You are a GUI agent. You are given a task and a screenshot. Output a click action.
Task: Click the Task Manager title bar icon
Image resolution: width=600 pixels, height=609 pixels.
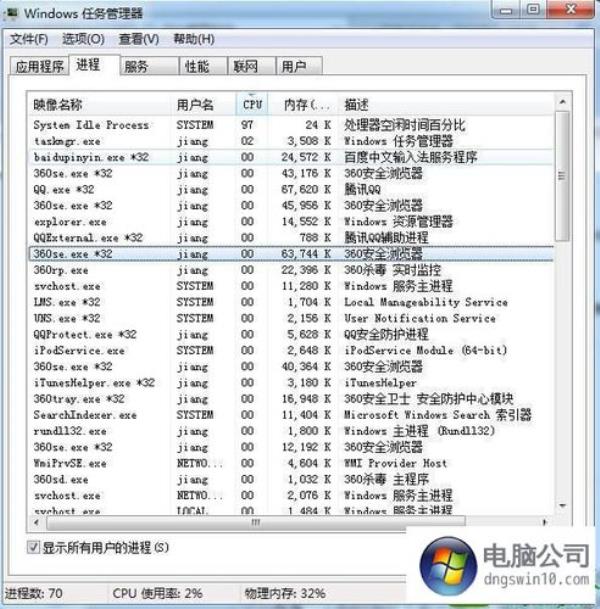pyautogui.click(x=12, y=14)
